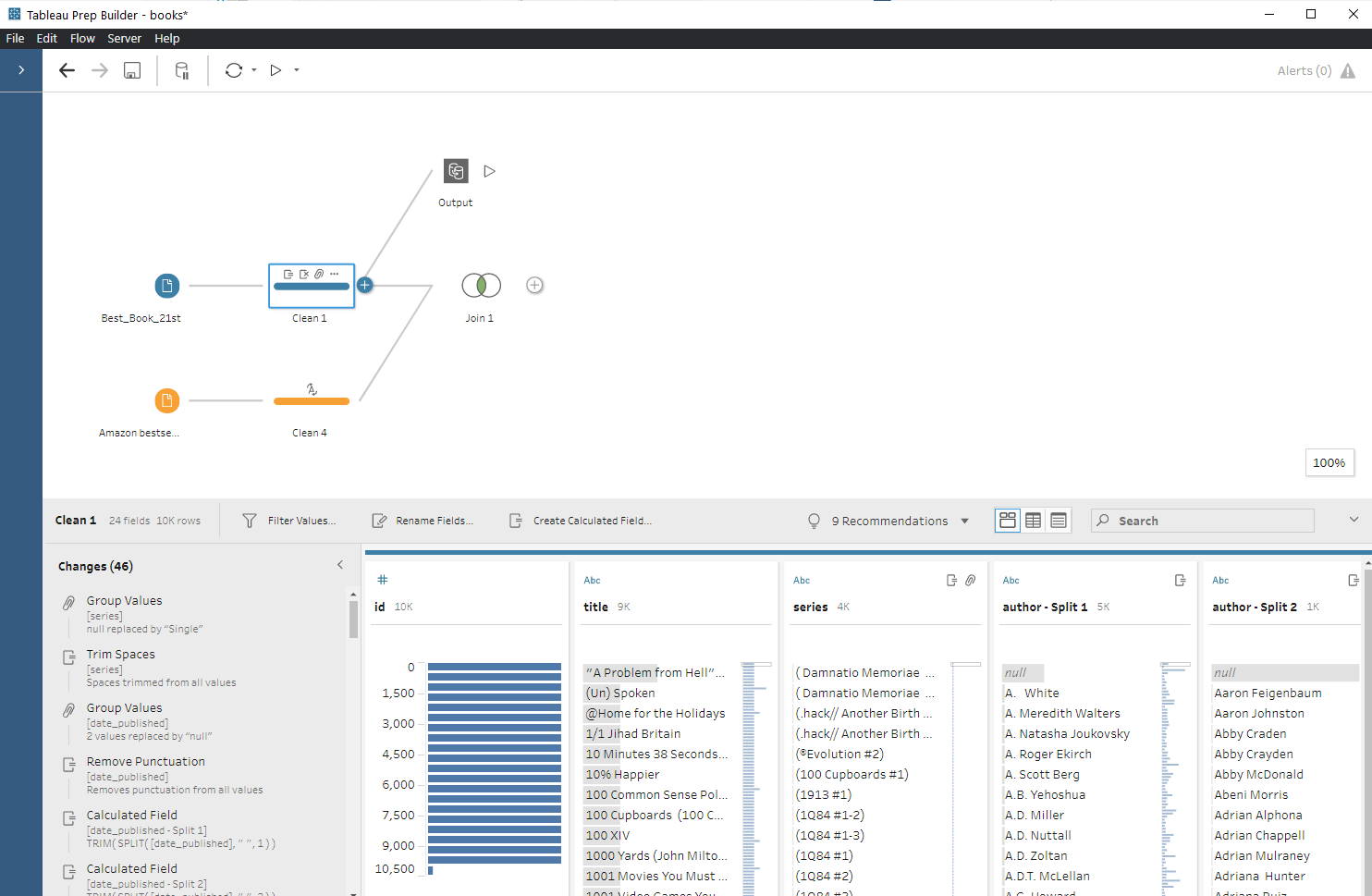Open the Join 1 node
The width and height of the screenshot is (1372, 896).
(481, 285)
